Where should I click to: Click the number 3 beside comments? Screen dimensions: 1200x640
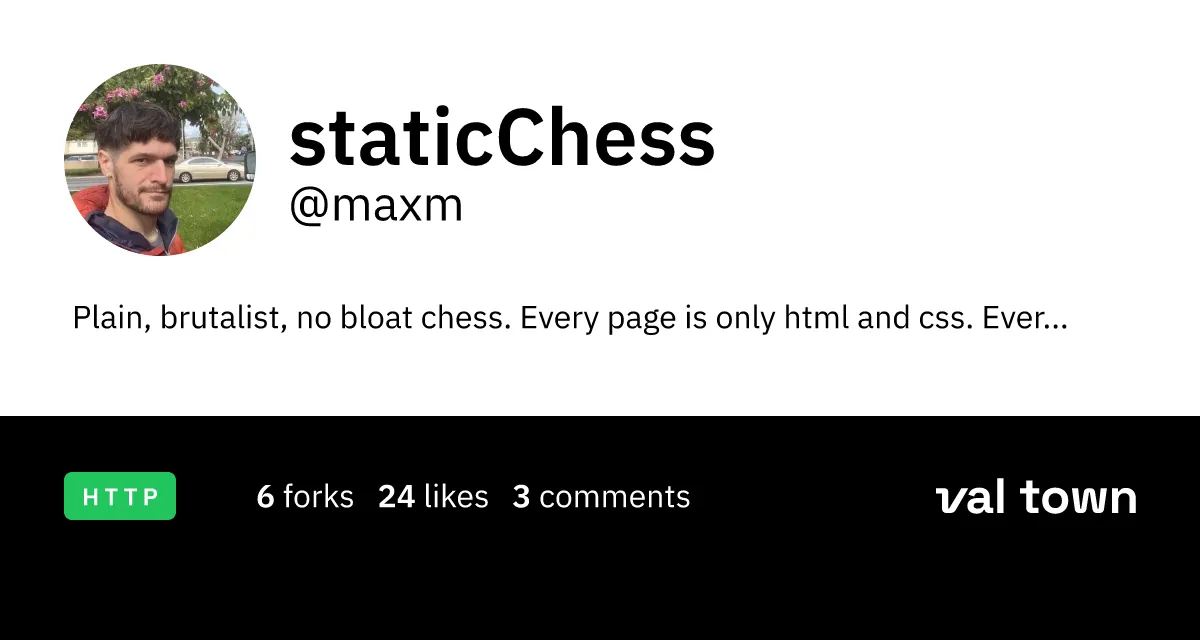(x=521, y=497)
